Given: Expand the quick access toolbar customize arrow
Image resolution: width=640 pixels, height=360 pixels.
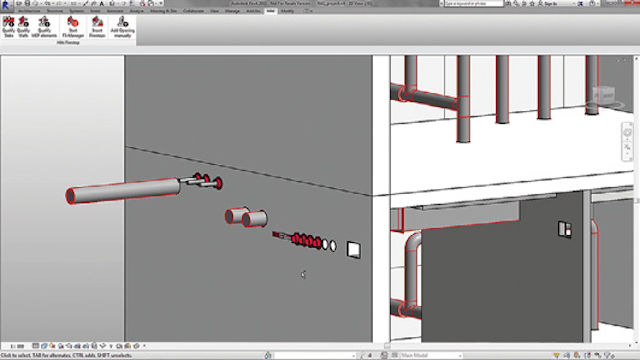Looking at the screenshot, I should point(161,4).
